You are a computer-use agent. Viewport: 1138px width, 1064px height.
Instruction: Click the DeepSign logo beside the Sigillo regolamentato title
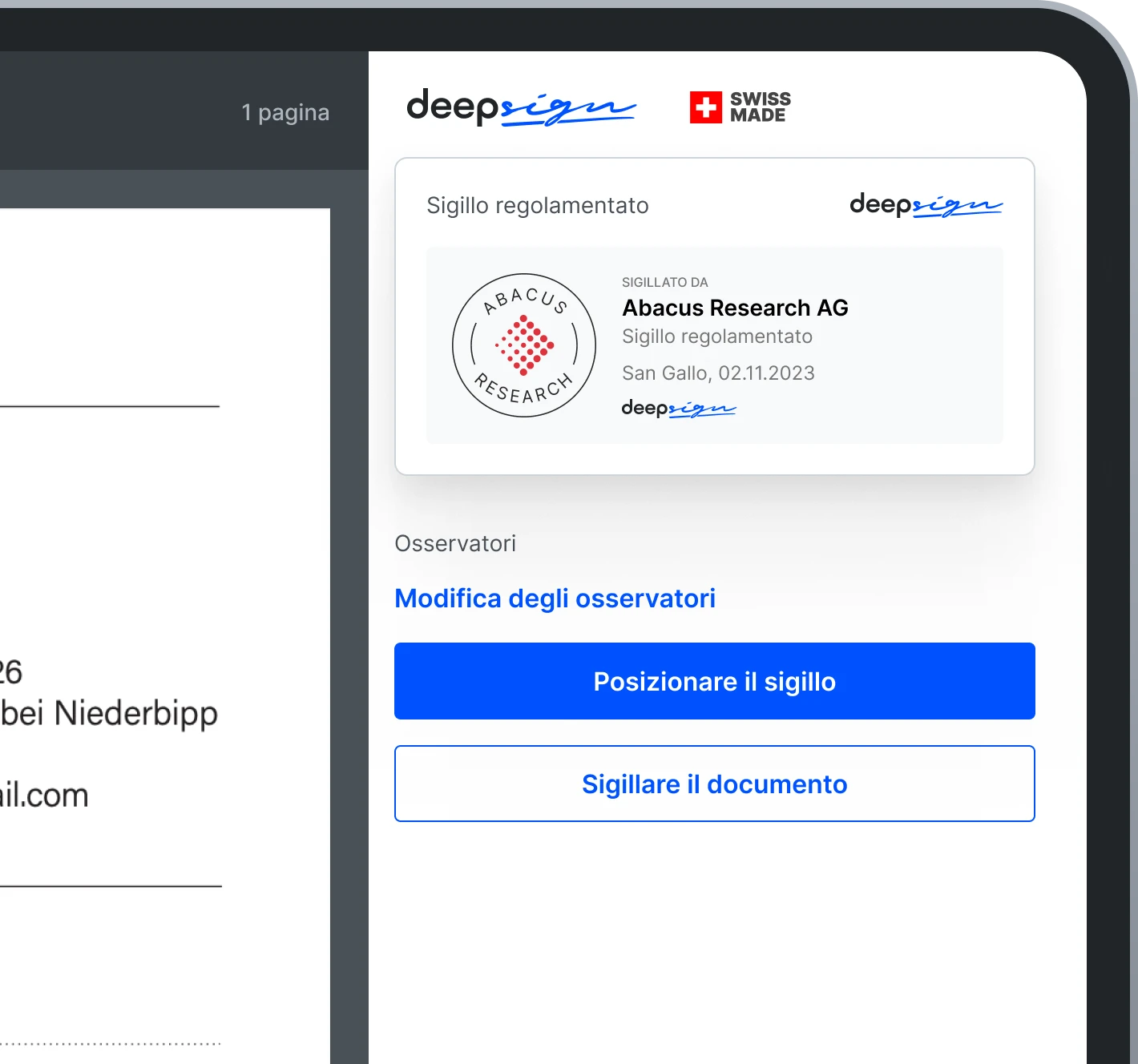[926, 205]
